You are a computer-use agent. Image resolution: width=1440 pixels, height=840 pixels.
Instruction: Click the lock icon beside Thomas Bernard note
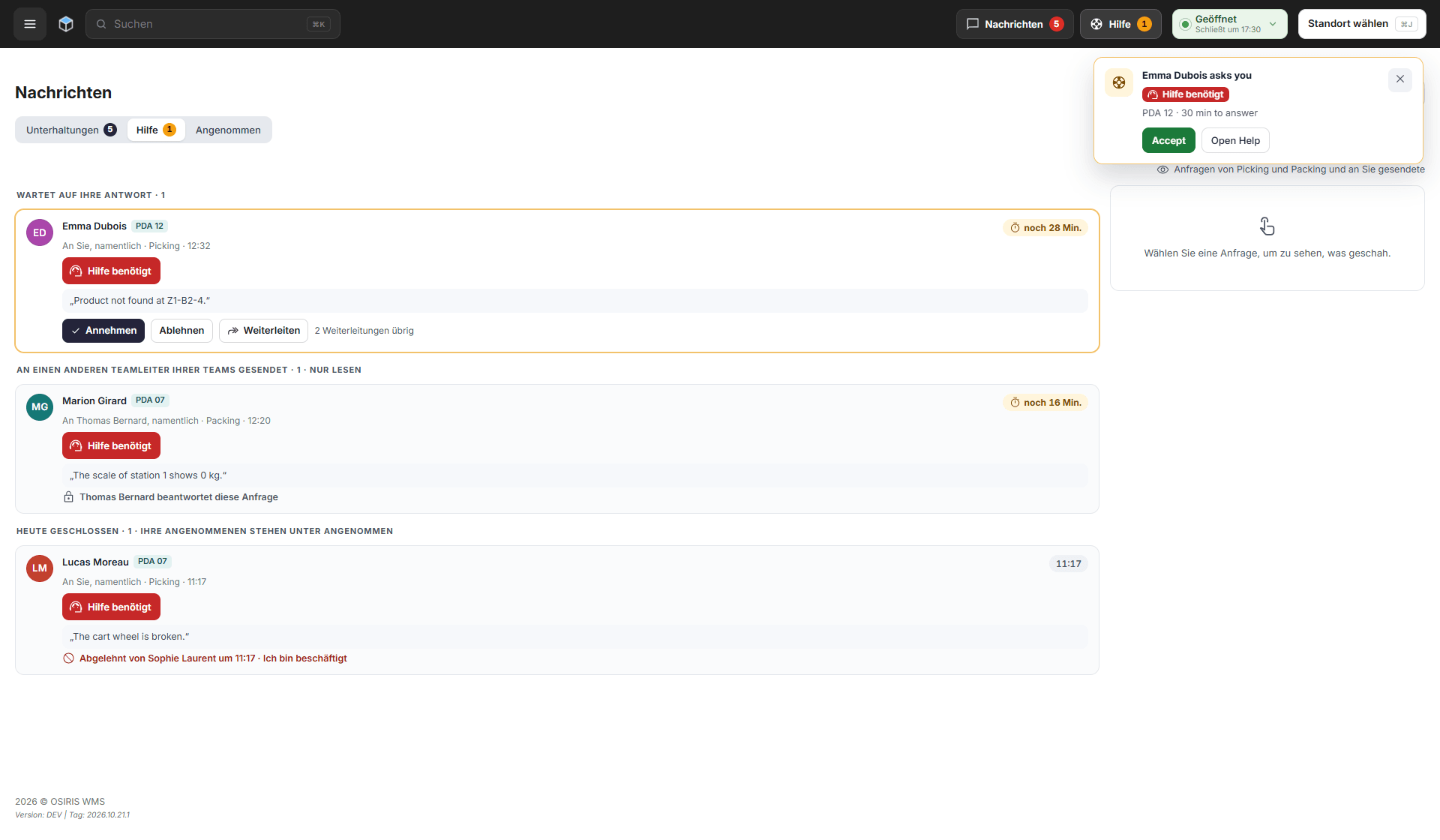(68, 497)
